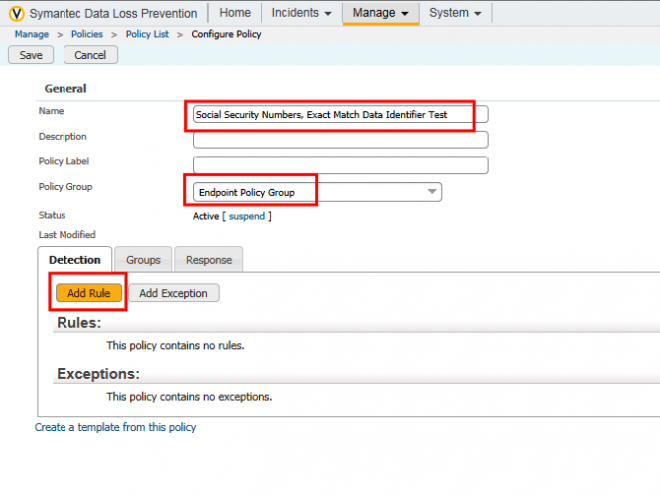Image resolution: width=660 pixels, height=495 pixels.
Task: Click 'This policy contains no exceptions.' text
Action: pyautogui.click(x=189, y=397)
